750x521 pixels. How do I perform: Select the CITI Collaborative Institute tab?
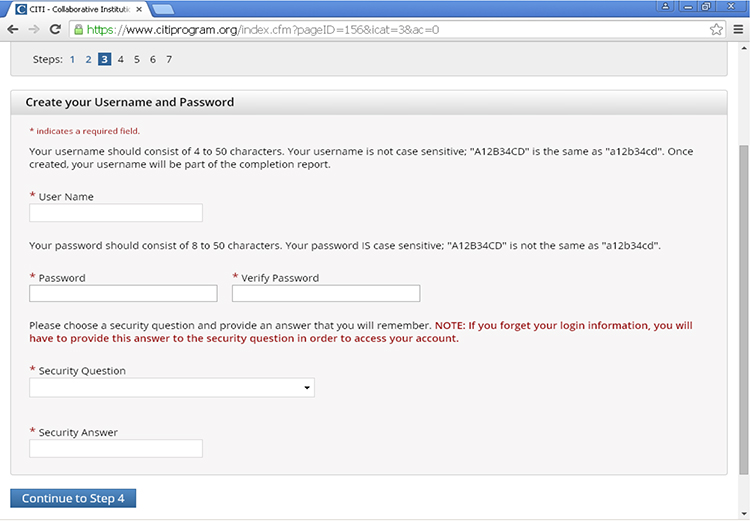pyautogui.click(x=79, y=9)
